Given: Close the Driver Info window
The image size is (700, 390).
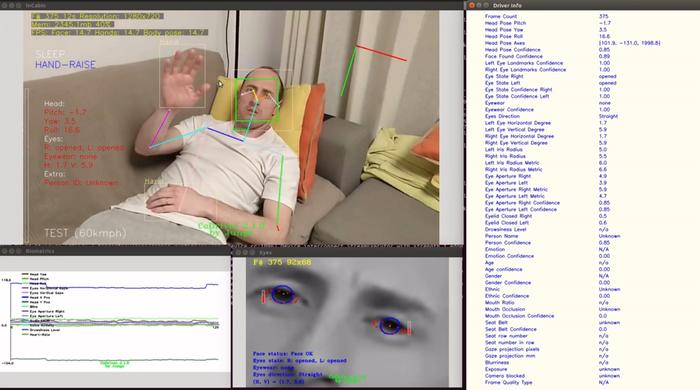Looking at the screenshot, I should tap(472, 5).
